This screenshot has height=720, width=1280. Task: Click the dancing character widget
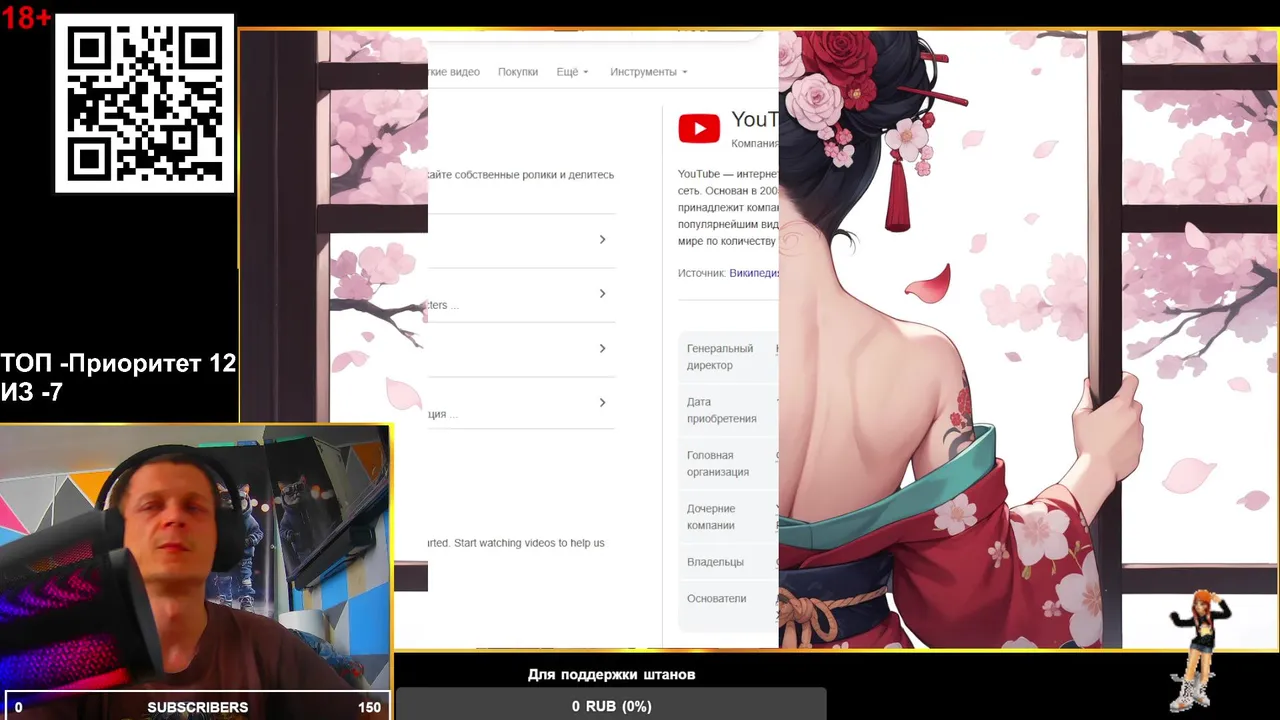click(1199, 650)
